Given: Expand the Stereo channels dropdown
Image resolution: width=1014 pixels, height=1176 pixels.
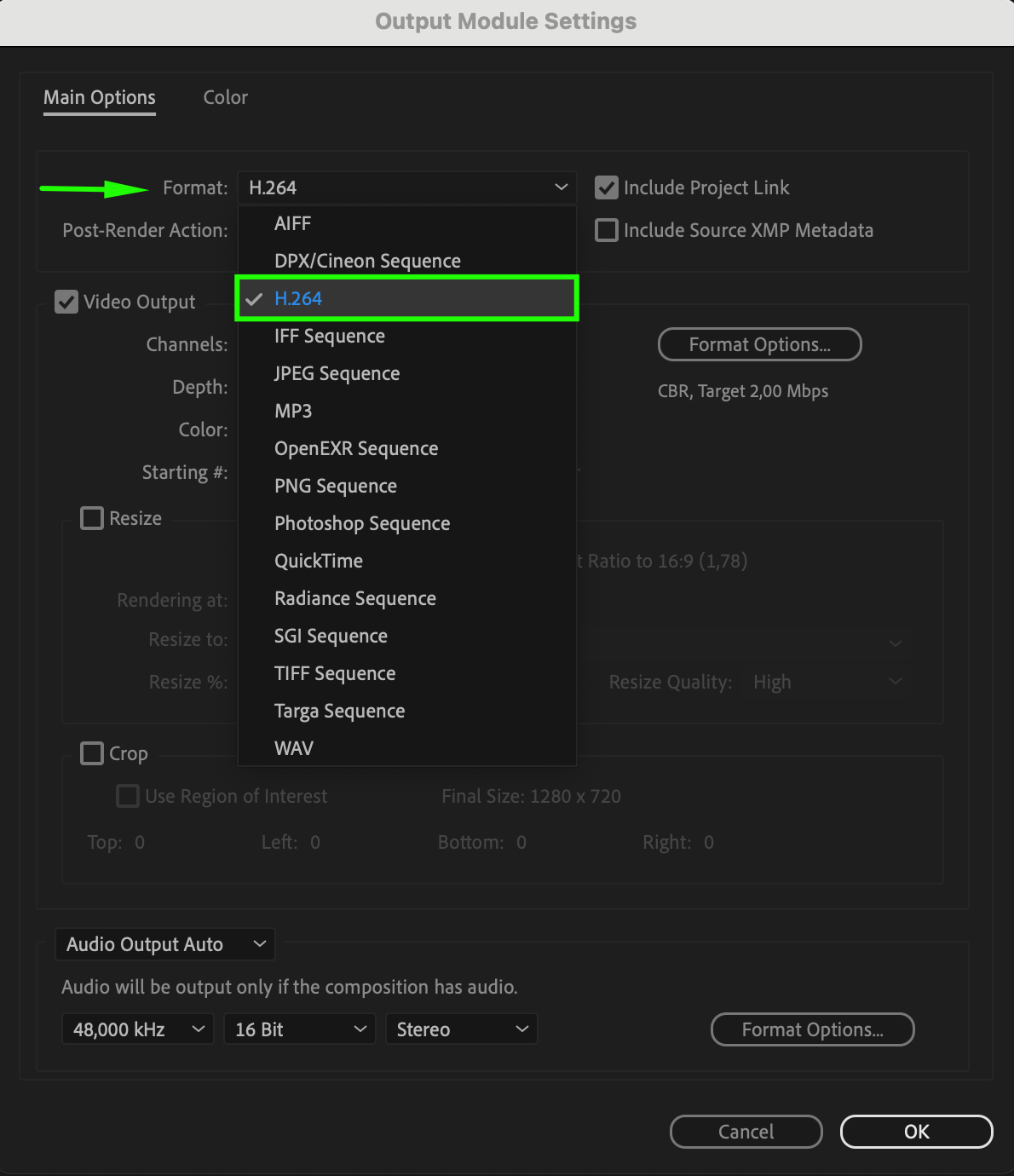Looking at the screenshot, I should pyautogui.click(x=461, y=1029).
